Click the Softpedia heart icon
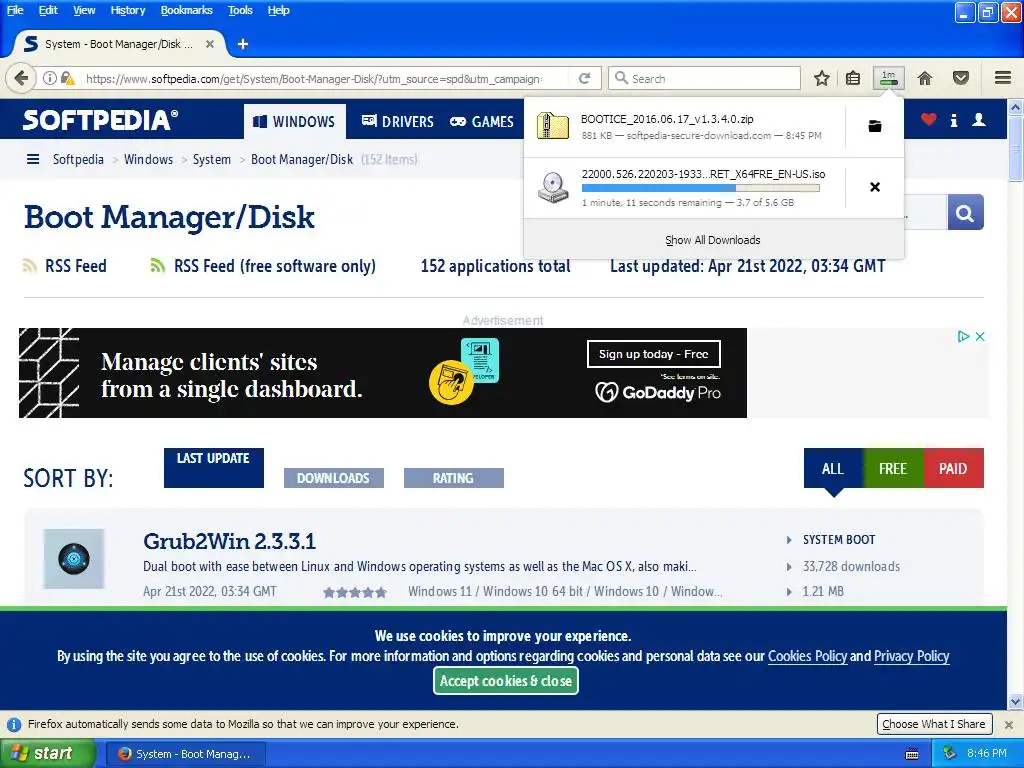 coord(929,120)
